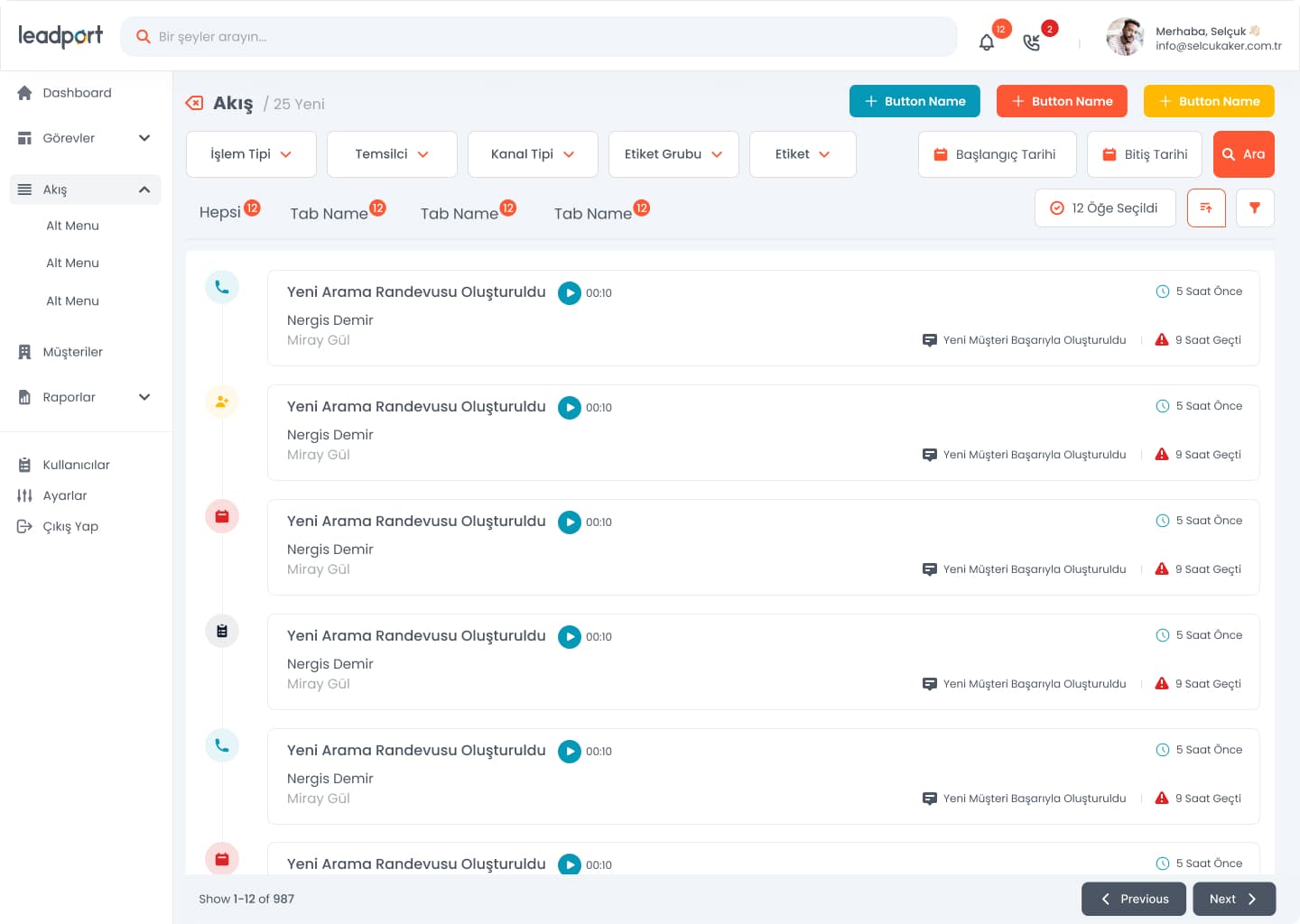
Task: Click the back-delete icon beside Akış title
Action: (194, 103)
